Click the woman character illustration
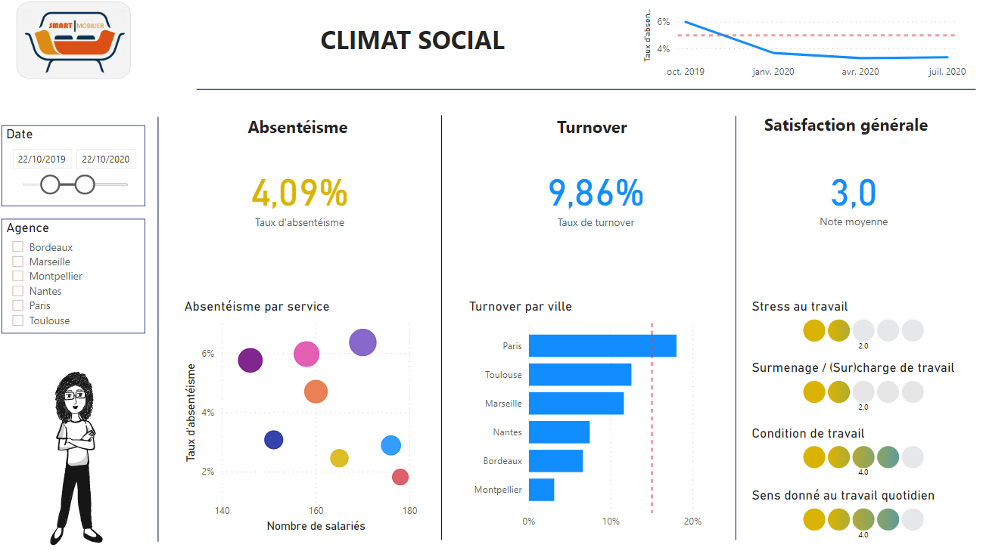The height and width of the screenshot is (554, 981). (x=76, y=455)
